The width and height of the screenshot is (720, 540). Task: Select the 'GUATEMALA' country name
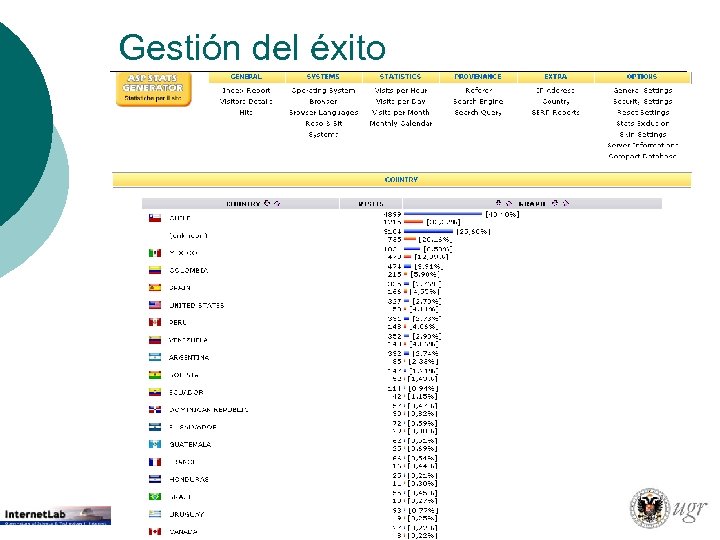point(190,444)
